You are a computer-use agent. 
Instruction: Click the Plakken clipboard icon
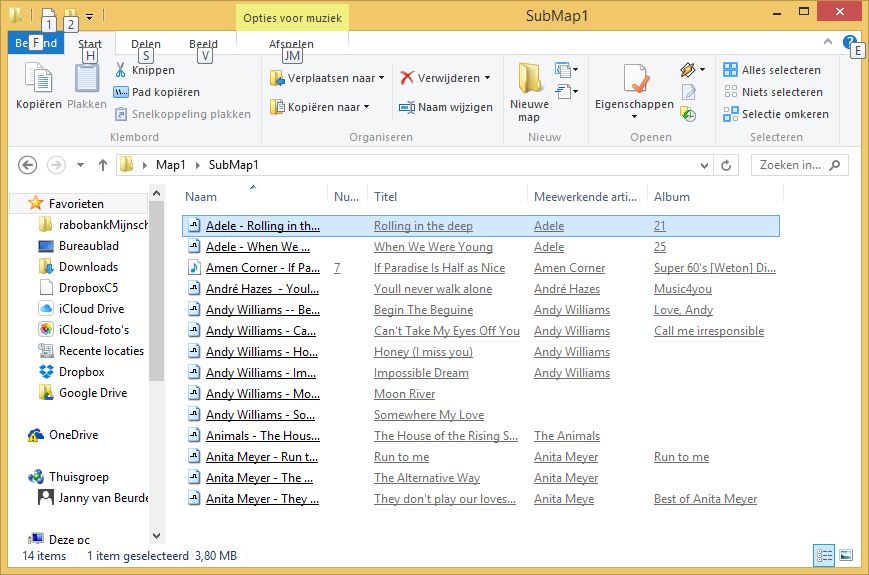pyautogui.click(x=86, y=78)
